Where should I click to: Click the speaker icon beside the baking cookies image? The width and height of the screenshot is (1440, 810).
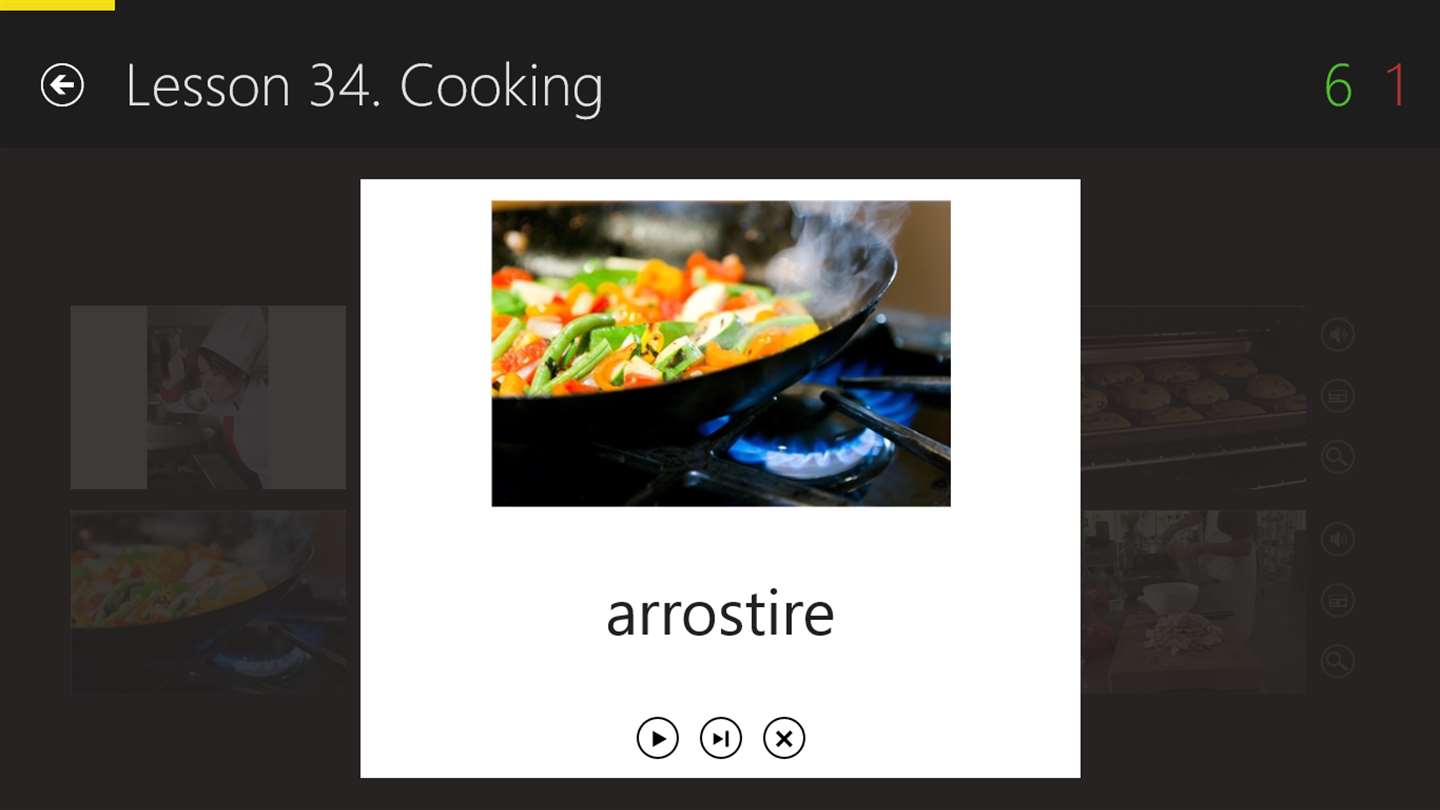click(x=1338, y=334)
